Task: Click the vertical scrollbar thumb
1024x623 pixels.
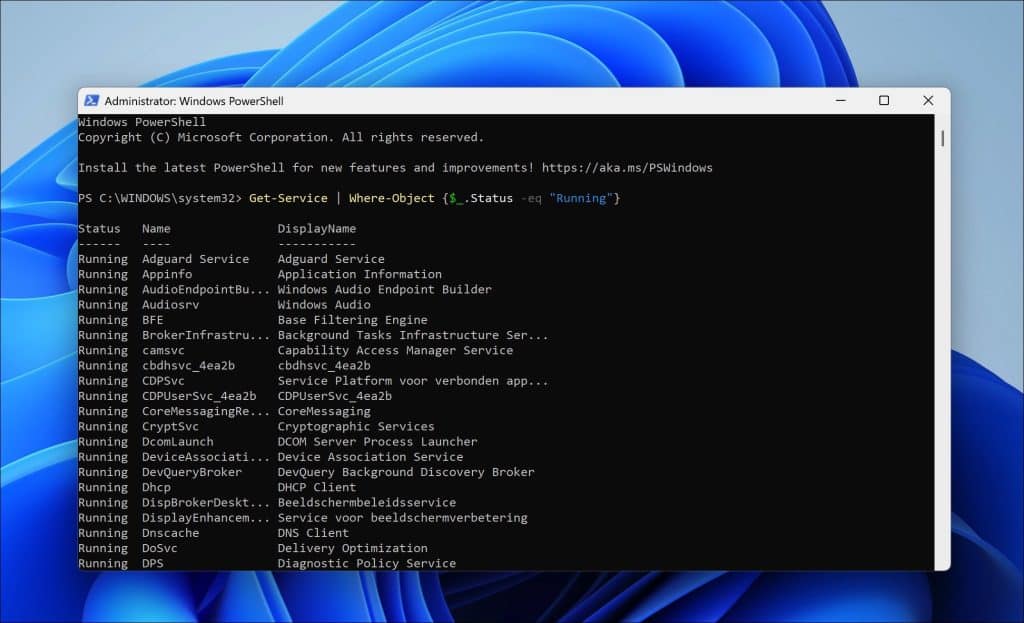Action: pyautogui.click(x=942, y=138)
